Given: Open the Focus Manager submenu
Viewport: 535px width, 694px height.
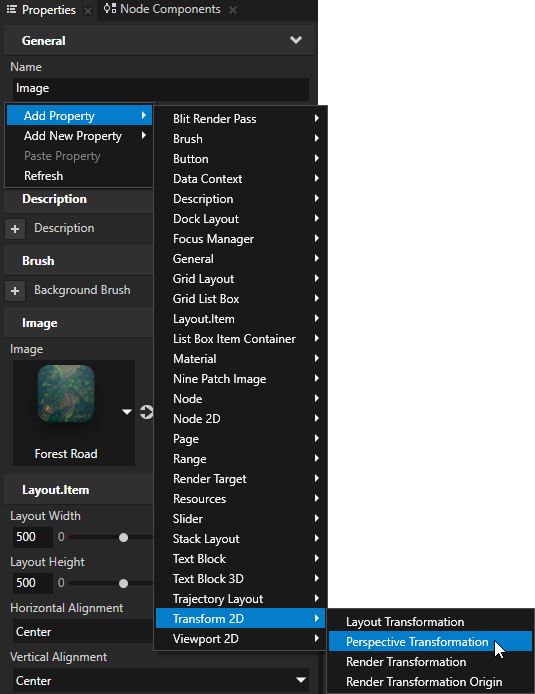Looking at the screenshot, I should pyautogui.click(x=241, y=239).
